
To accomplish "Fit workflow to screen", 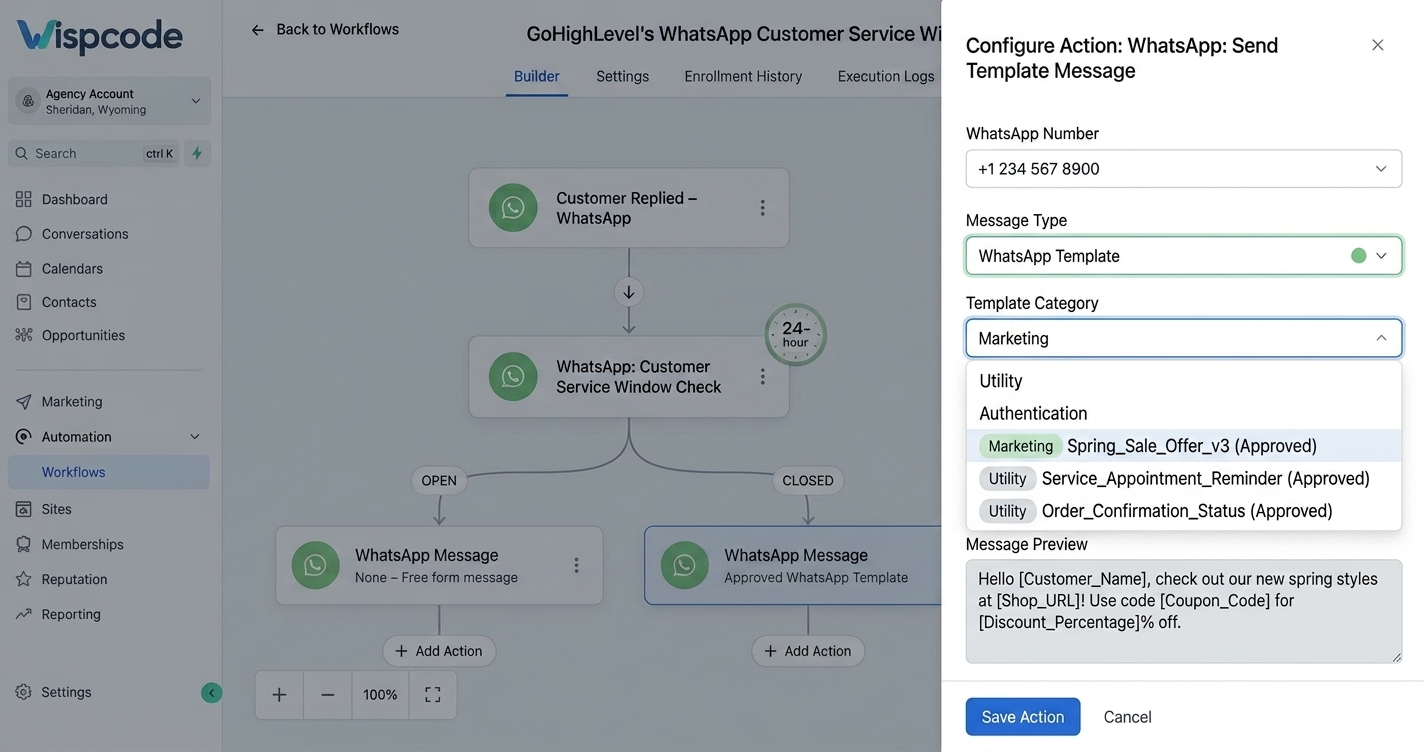I will point(433,695).
